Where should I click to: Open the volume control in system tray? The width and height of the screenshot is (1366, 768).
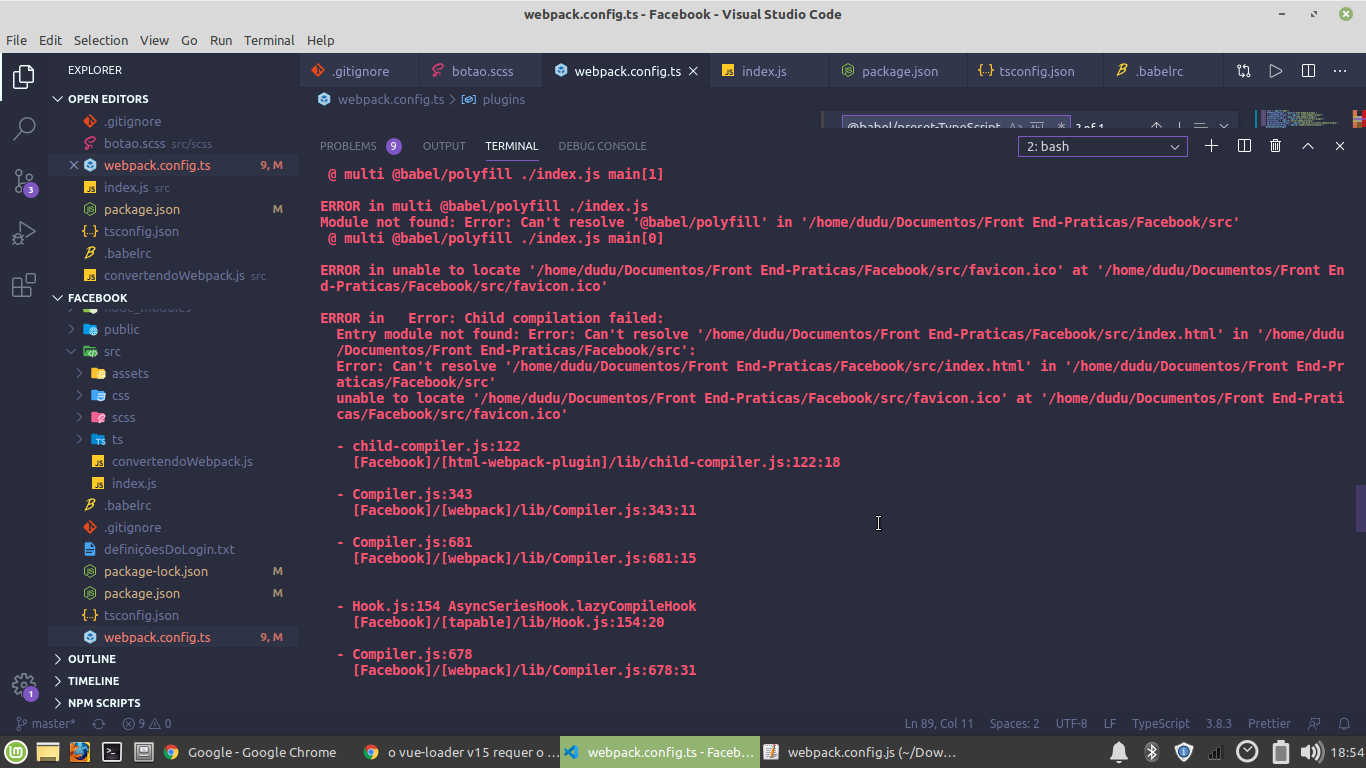1311,752
